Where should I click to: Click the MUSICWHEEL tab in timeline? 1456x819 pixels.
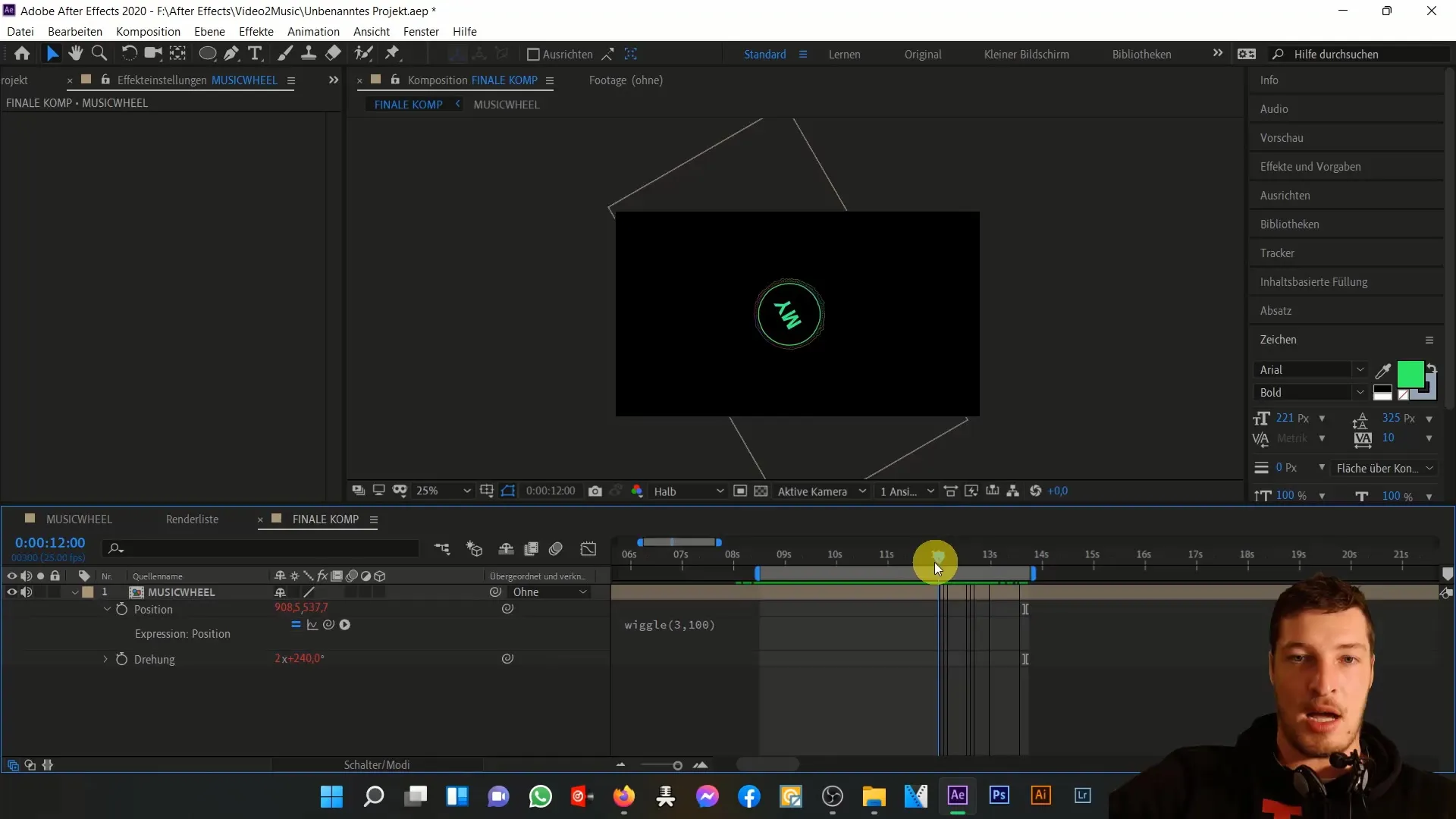pos(79,519)
